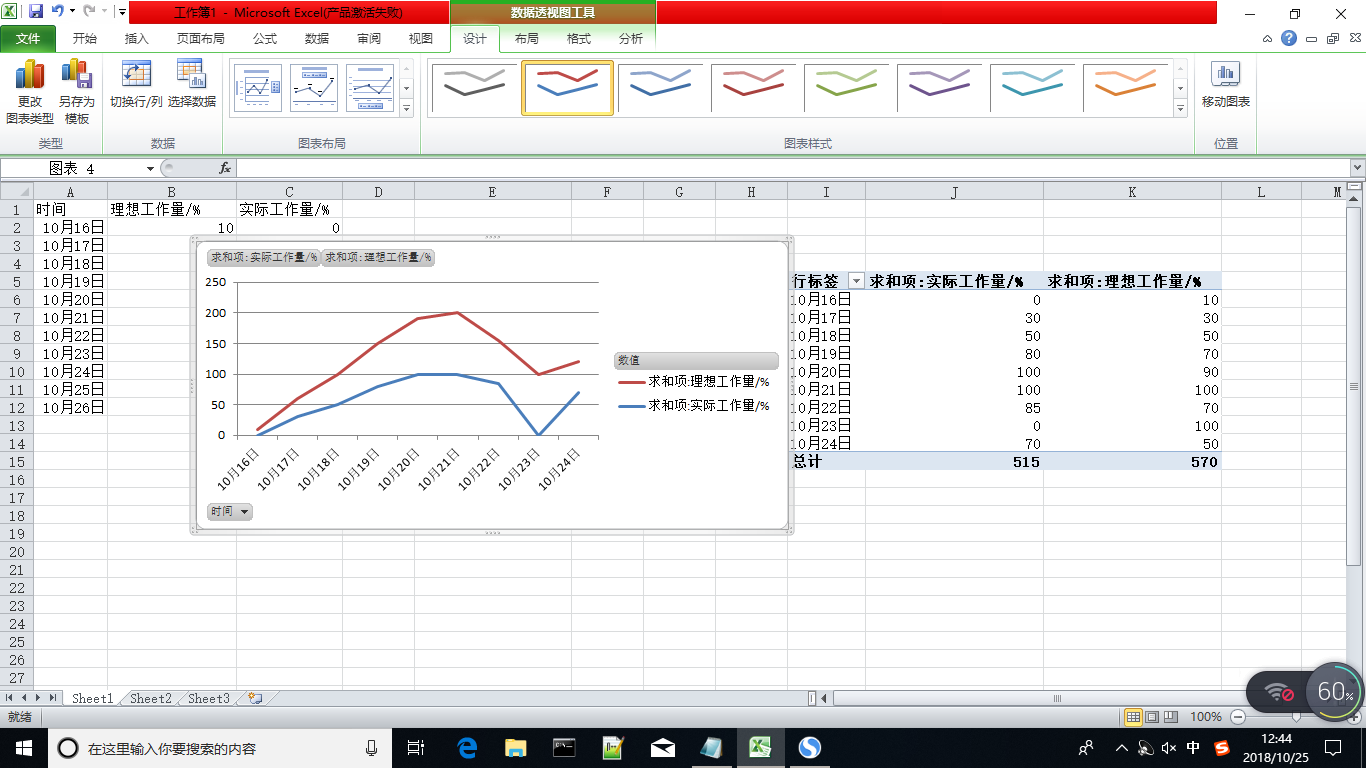Image resolution: width=1366 pixels, height=768 pixels.
Task: Switch rows and columns with 切换行/列
Action: tap(136, 84)
